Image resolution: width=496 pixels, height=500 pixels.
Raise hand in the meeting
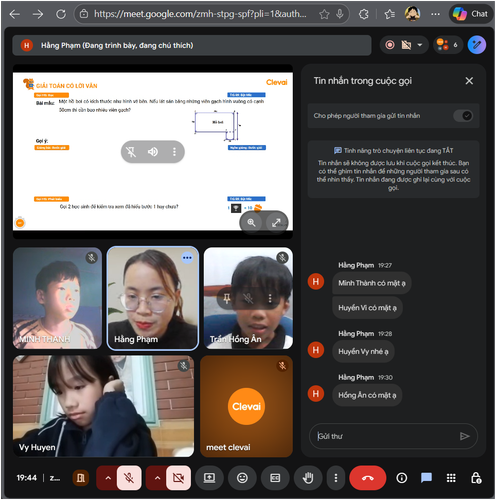[308, 478]
